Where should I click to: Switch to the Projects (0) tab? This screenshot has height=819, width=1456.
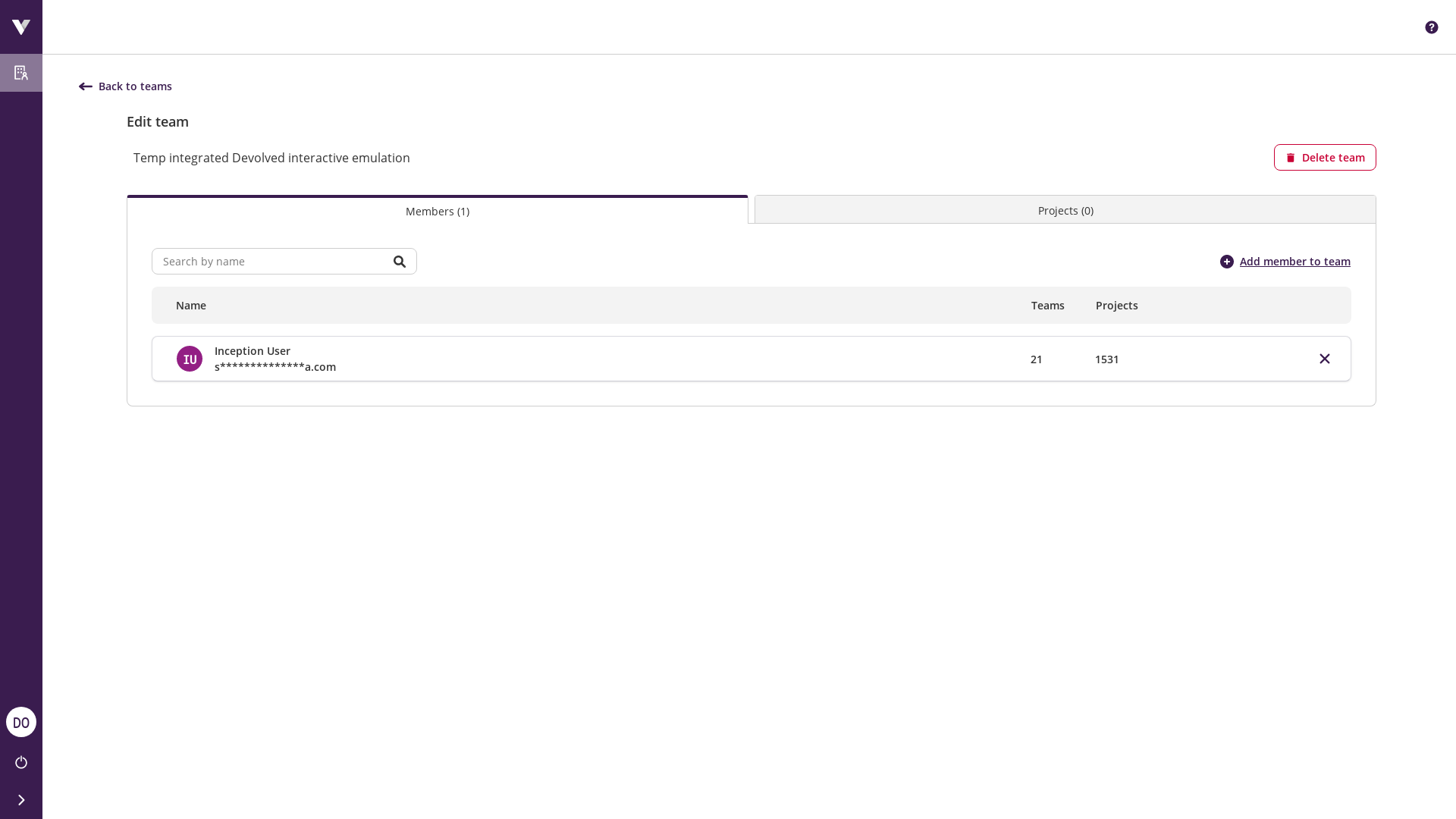(x=1066, y=210)
